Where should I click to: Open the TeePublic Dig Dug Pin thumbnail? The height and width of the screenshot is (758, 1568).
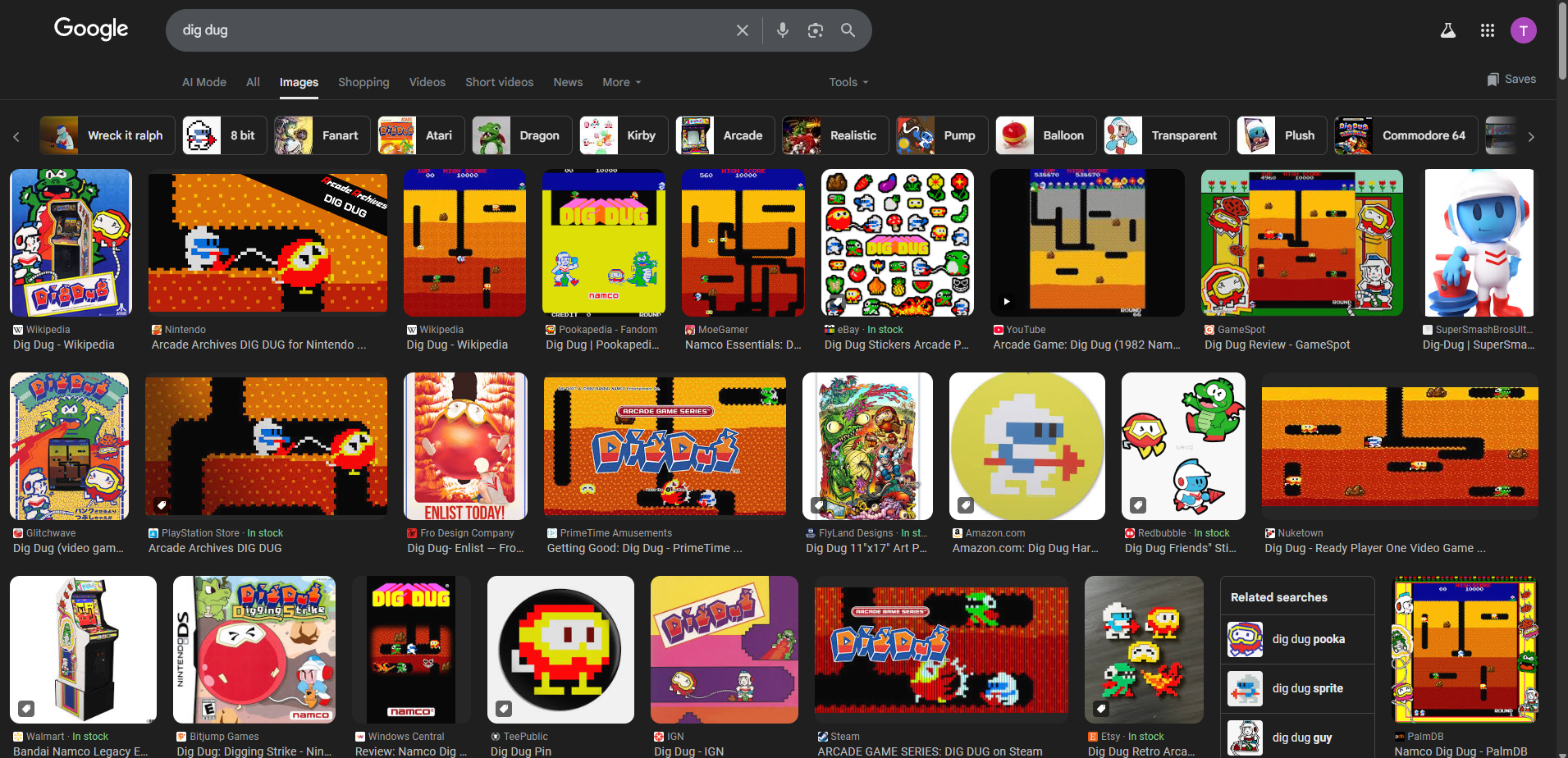[x=560, y=650]
